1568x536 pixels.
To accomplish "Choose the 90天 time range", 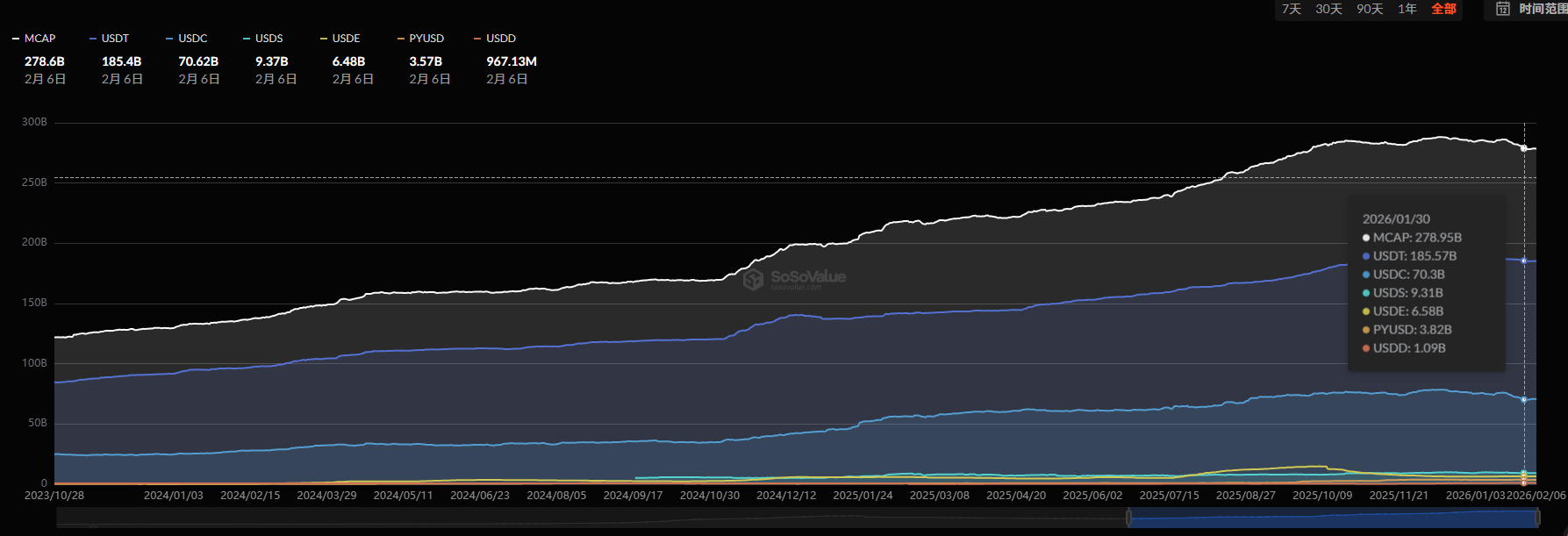I will click(x=1370, y=9).
